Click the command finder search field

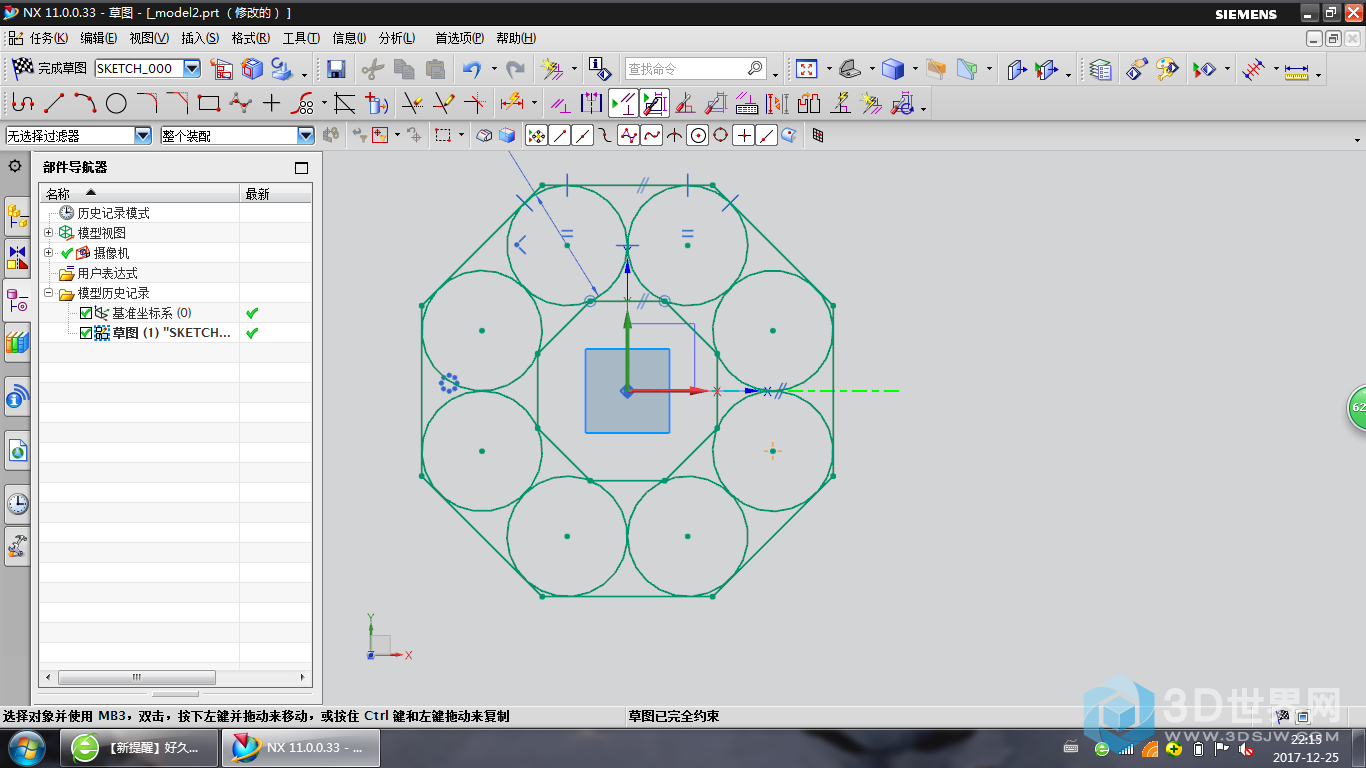coord(695,68)
